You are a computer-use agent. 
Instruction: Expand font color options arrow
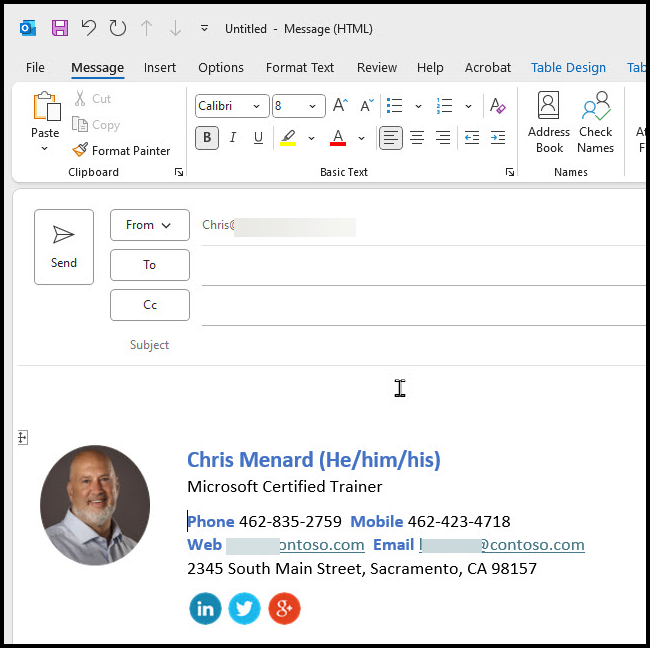coord(361,138)
